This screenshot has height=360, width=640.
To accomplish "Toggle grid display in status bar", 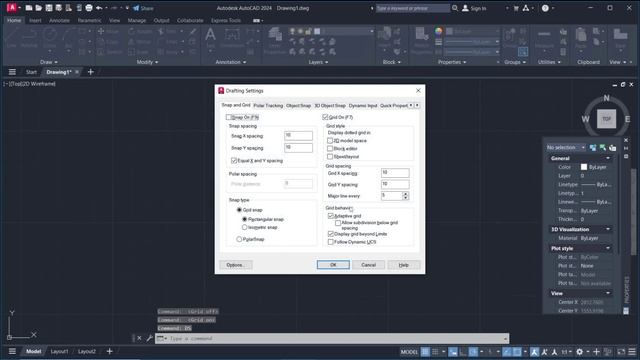I will 425,351.
